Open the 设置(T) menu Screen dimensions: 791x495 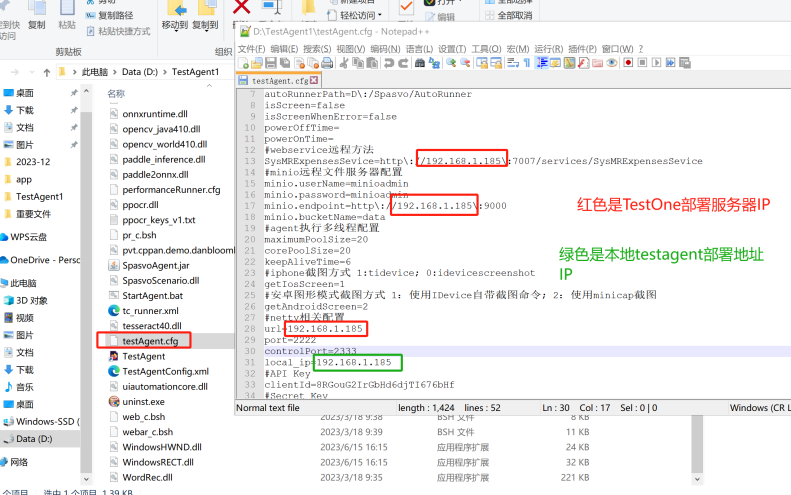point(452,48)
